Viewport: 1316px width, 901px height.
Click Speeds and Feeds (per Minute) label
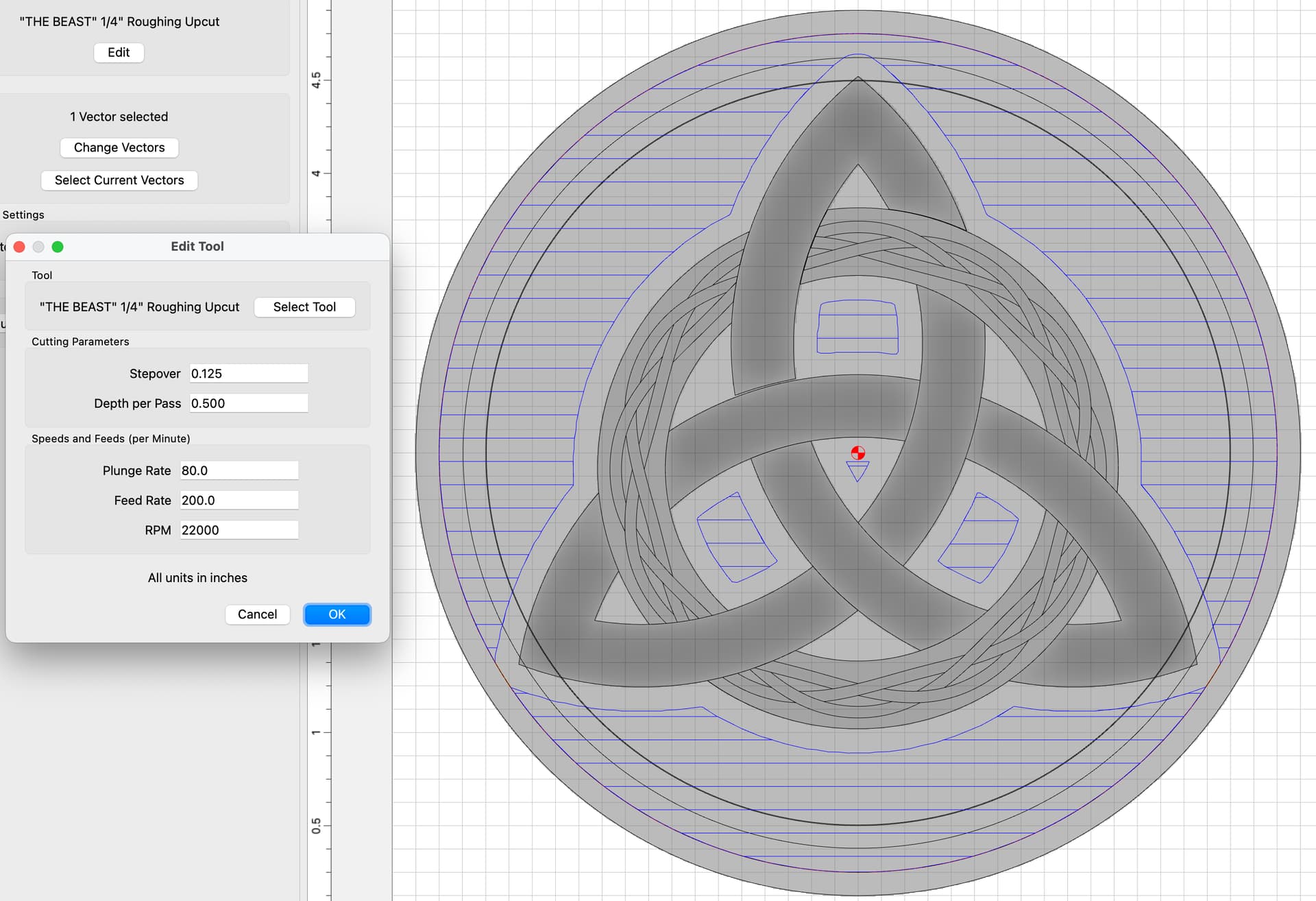[111, 438]
